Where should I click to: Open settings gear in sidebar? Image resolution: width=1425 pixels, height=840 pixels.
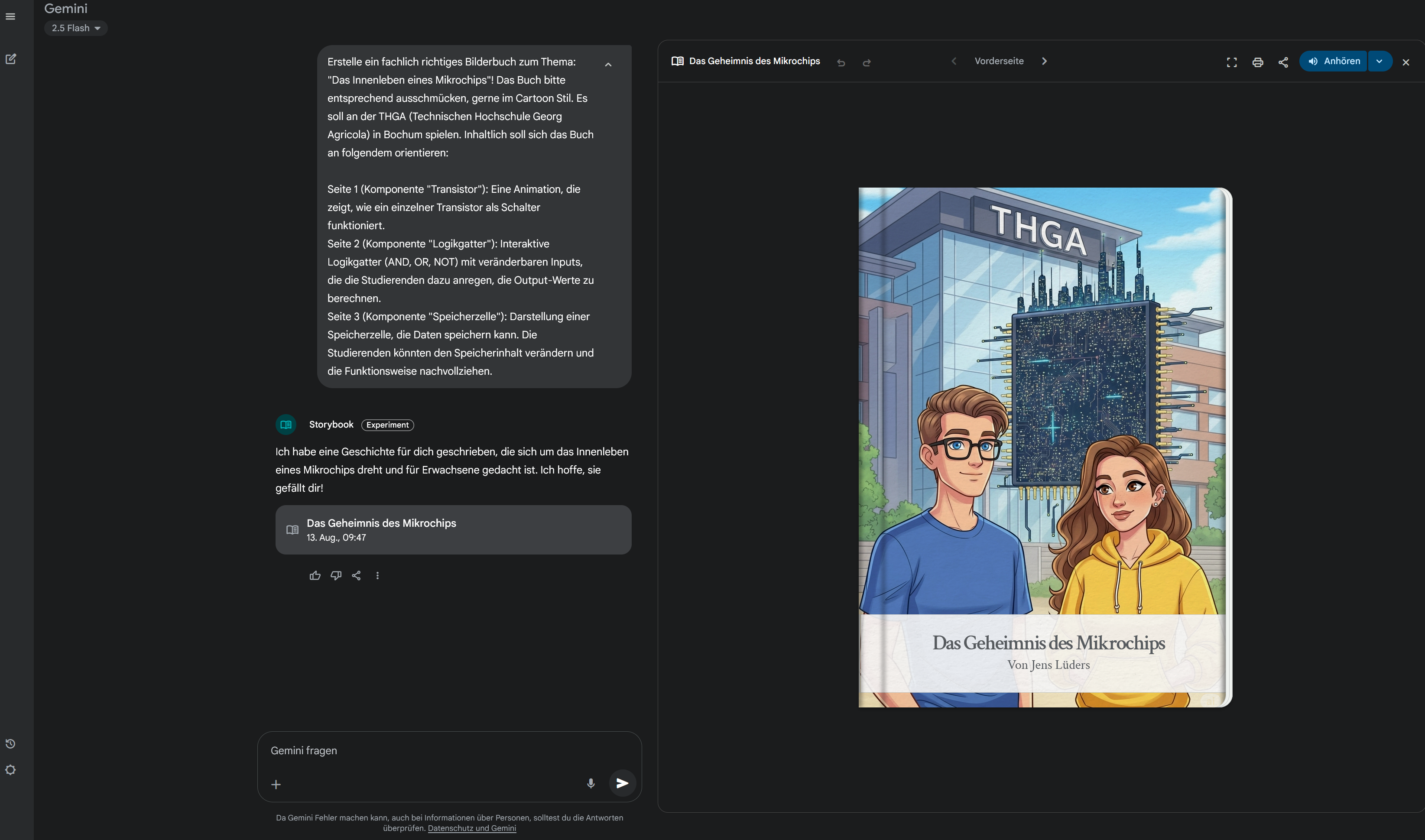(10, 770)
